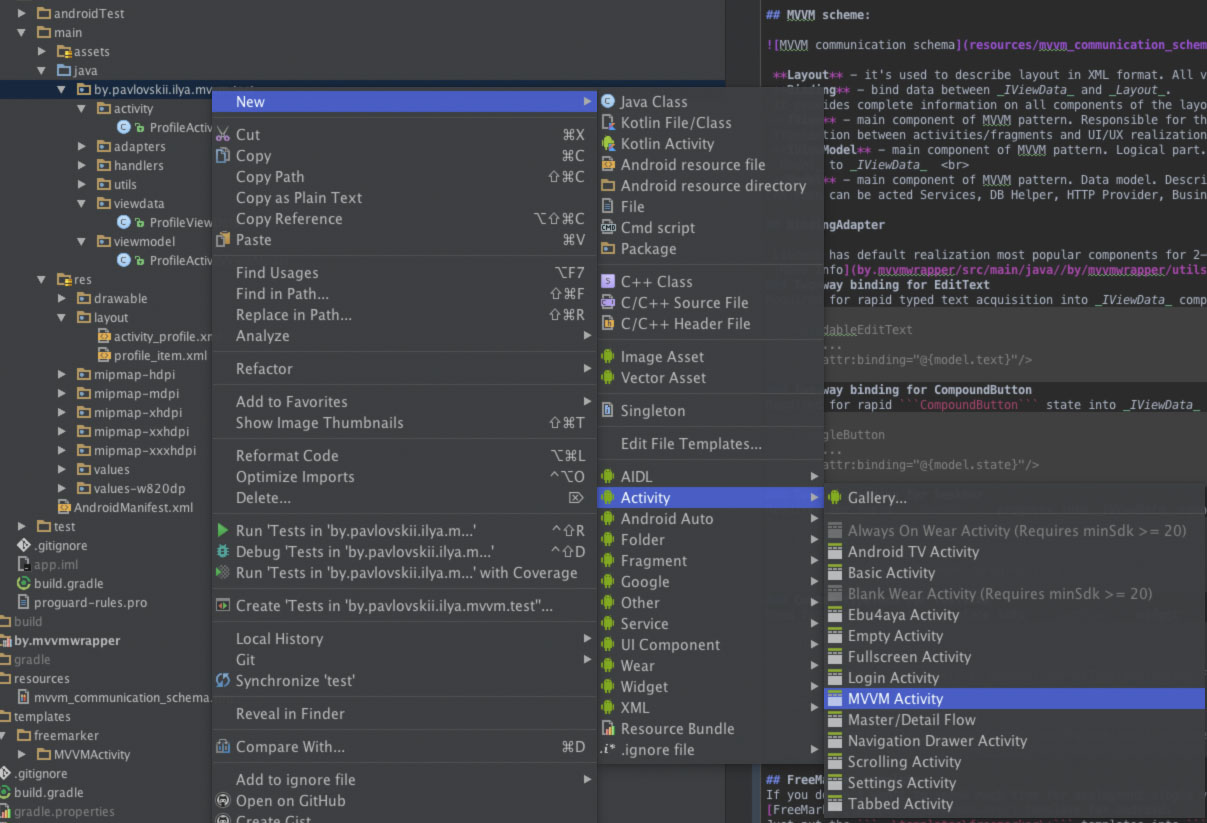The image size is (1207, 823).
Task: Click the Paste clipboard icon
Action: click(223, 239)
